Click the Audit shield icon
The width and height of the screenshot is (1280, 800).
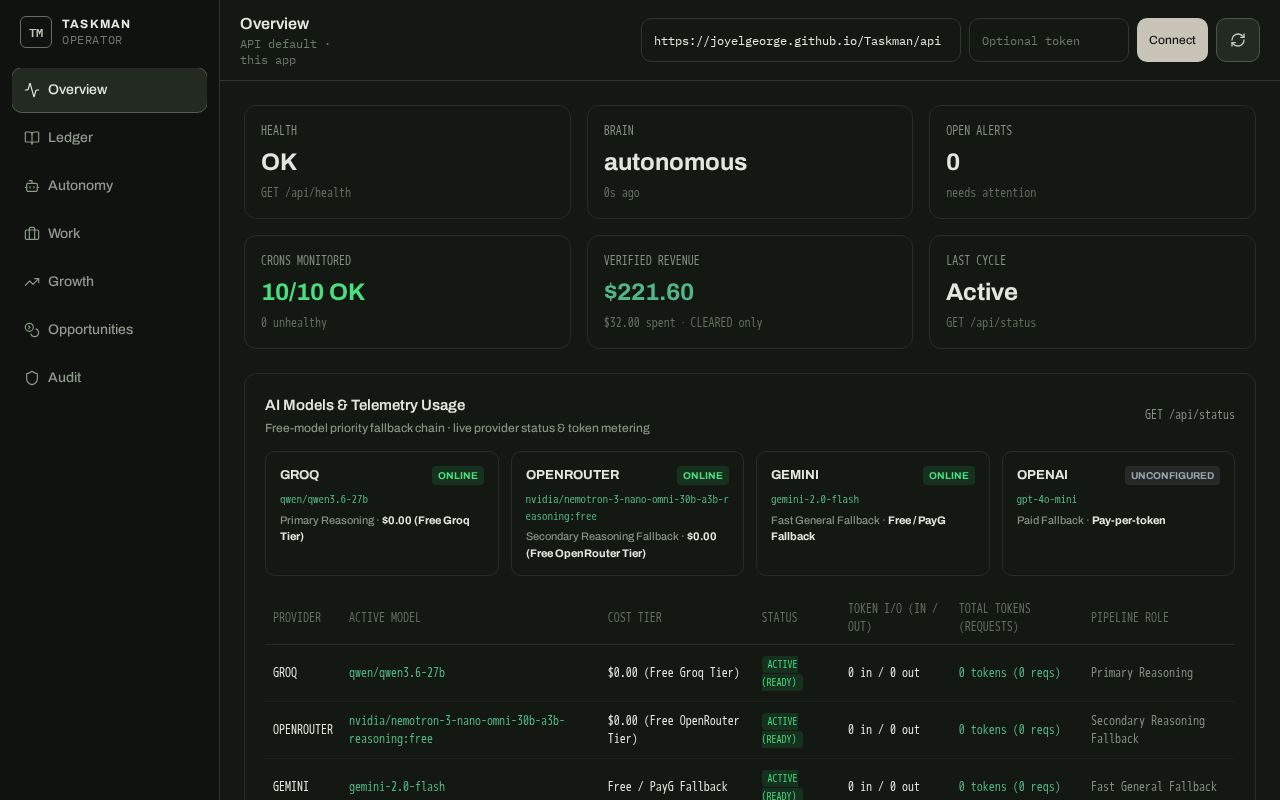(x=32, y=378)
